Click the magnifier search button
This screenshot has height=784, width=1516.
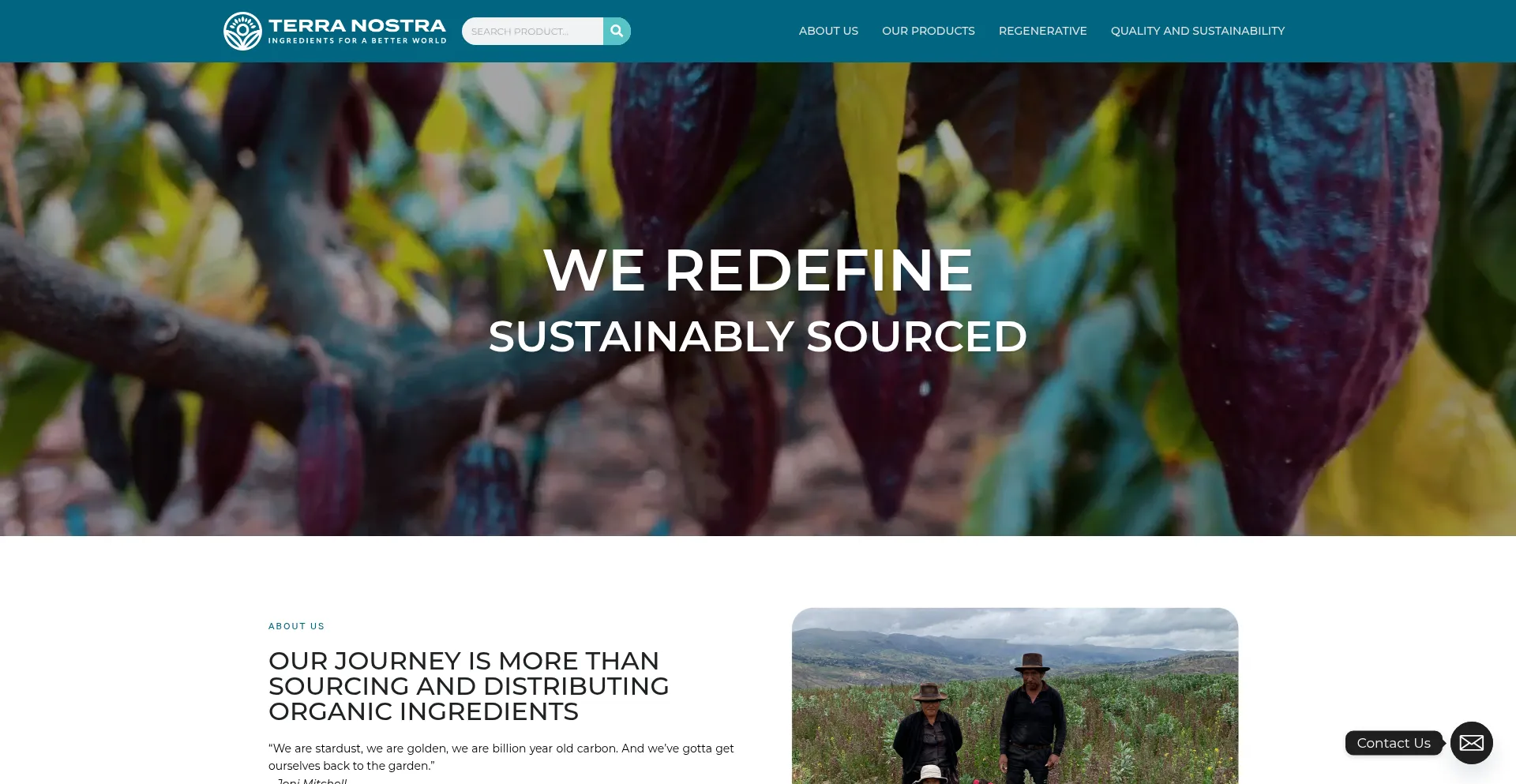tap(617, 31)
